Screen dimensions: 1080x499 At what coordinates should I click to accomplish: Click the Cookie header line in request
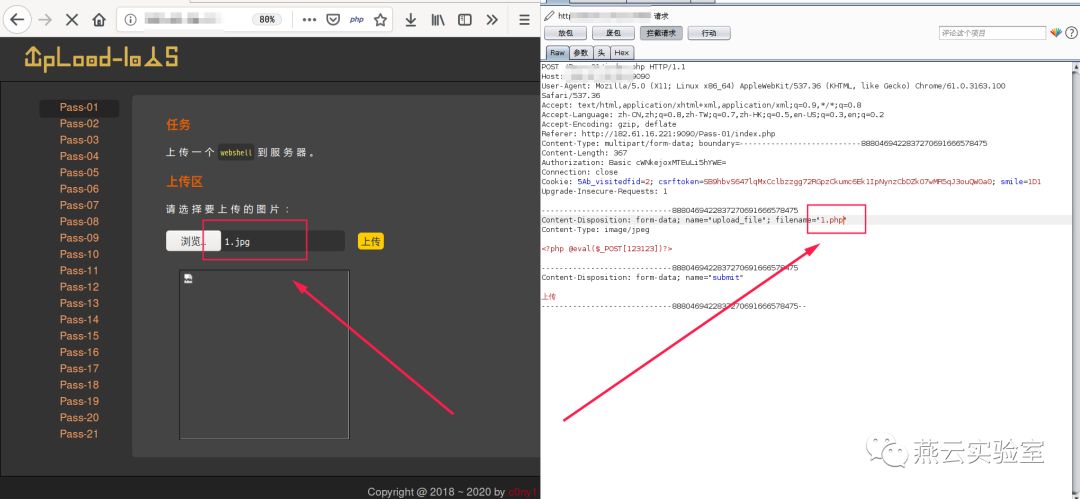coord(791,182)
